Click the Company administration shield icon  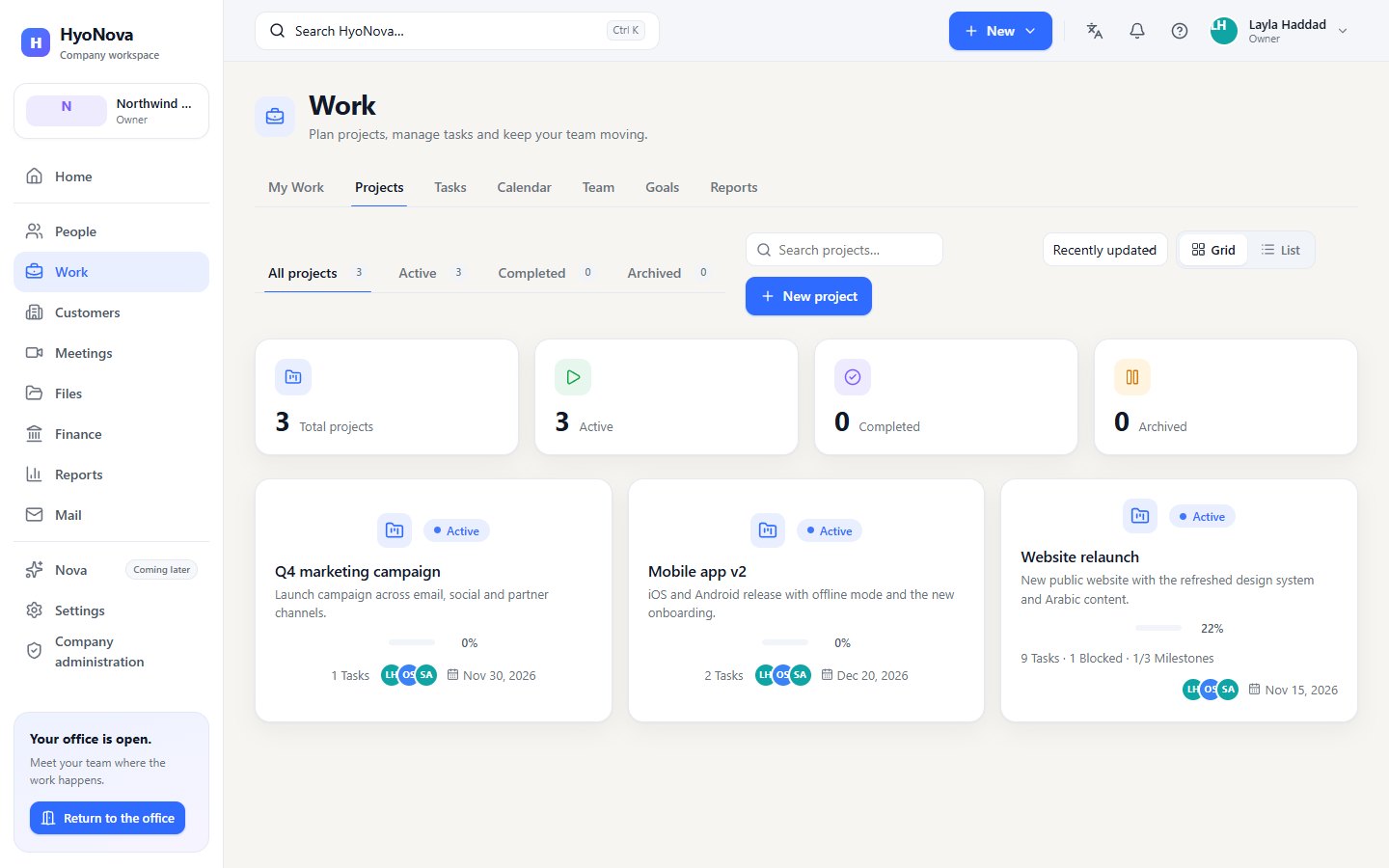(x=35, y=651)
